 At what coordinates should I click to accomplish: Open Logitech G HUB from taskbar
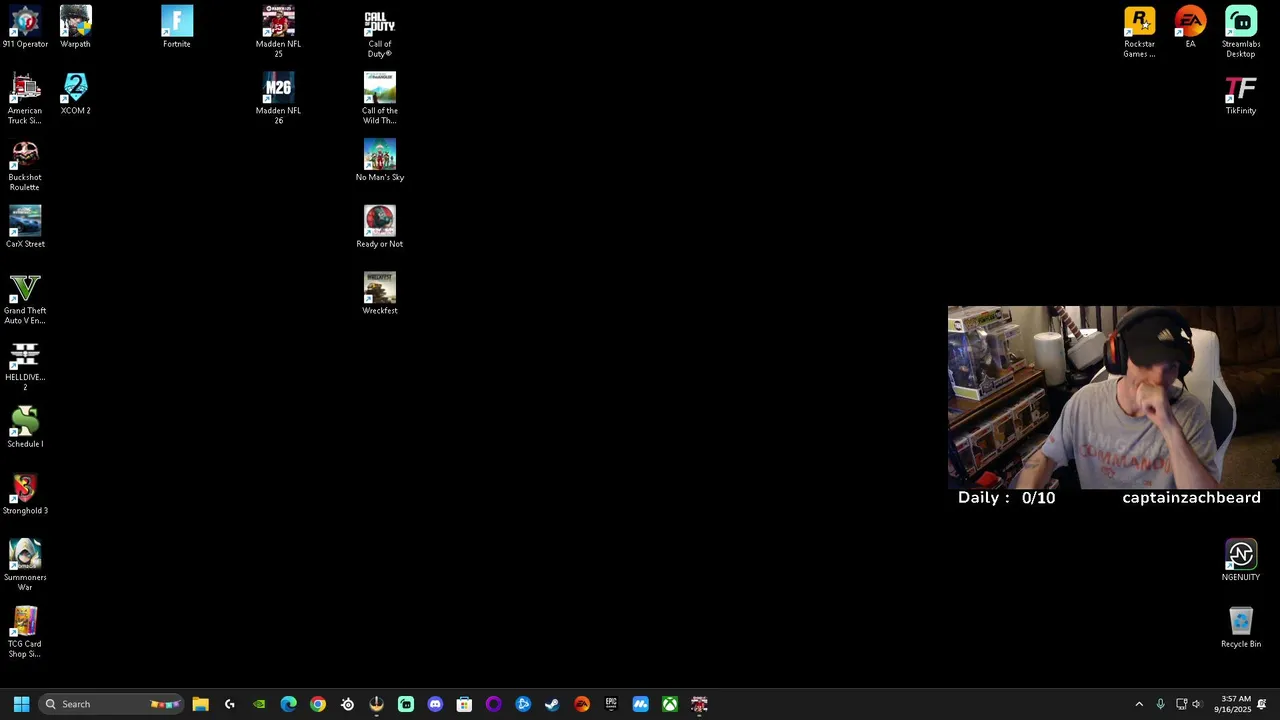click(230, 704)
